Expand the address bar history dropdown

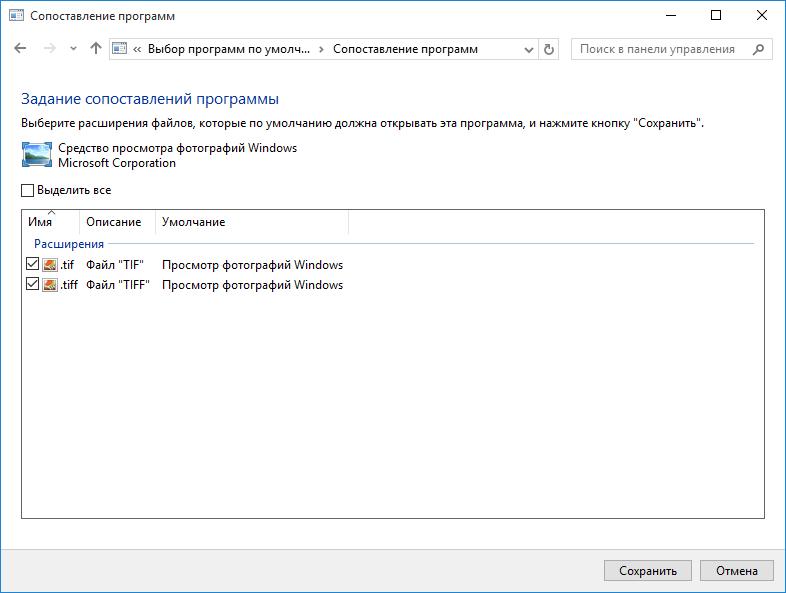pyautogui.click(x=528, y=49)
